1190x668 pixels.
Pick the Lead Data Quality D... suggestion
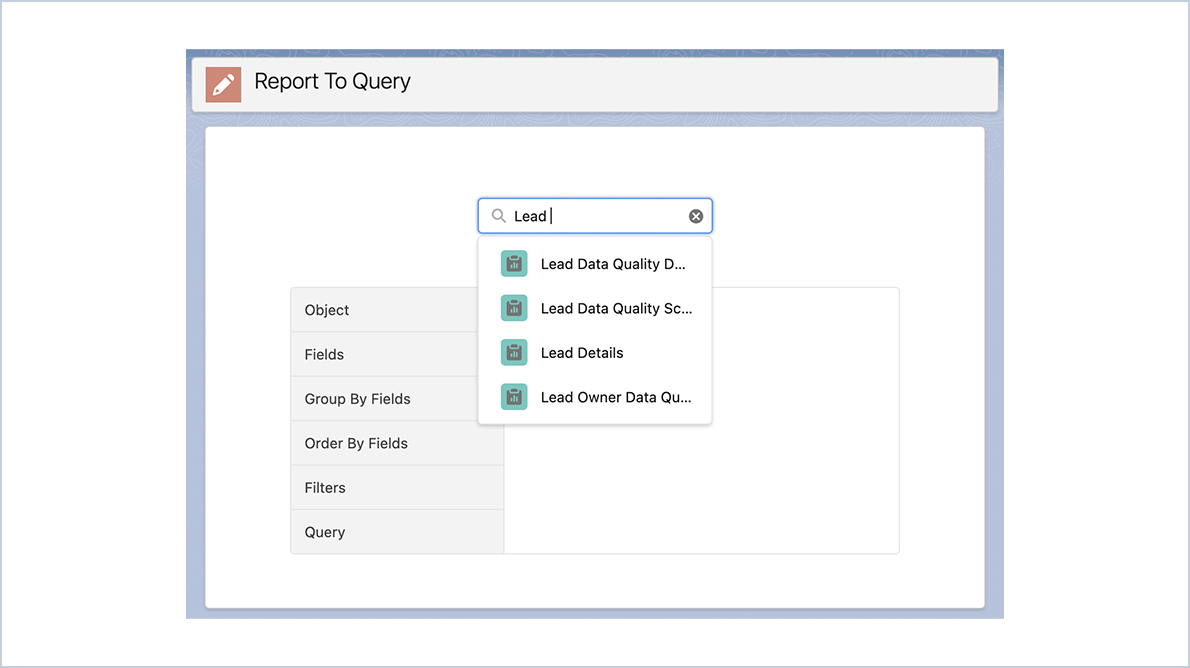point(612,263)
